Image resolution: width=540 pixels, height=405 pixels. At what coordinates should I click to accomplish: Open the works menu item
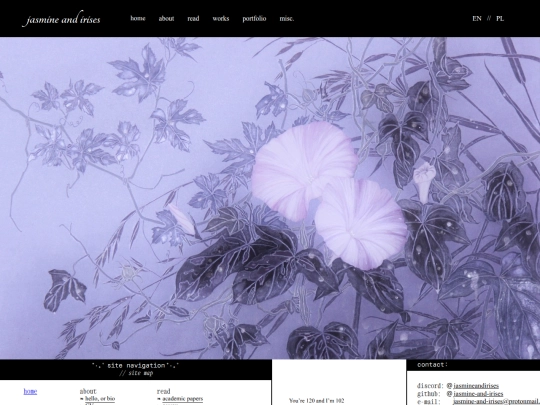[221, 18]
